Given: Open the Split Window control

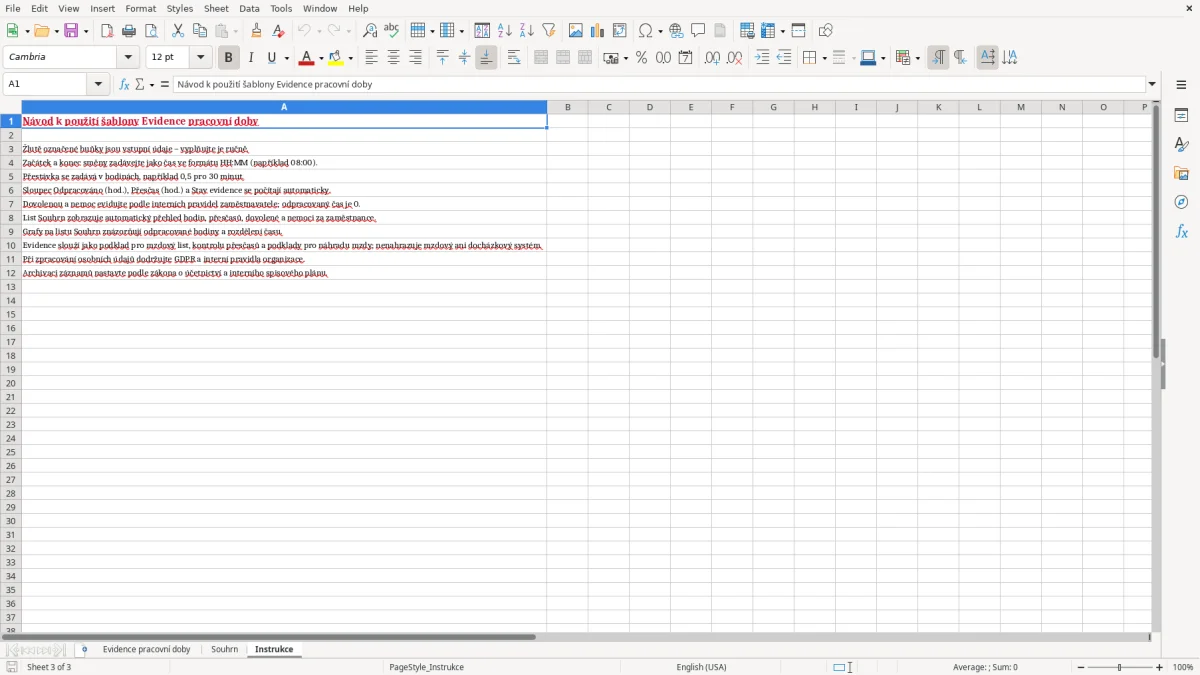Looking at the screenshot, I should coord(799,31).
